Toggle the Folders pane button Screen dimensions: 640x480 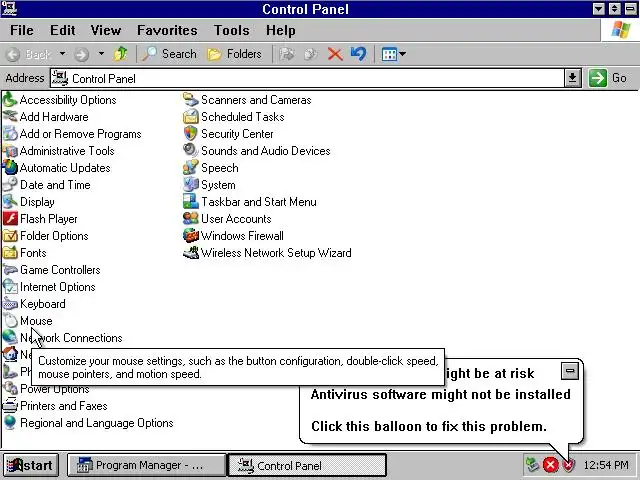[234, 54]
